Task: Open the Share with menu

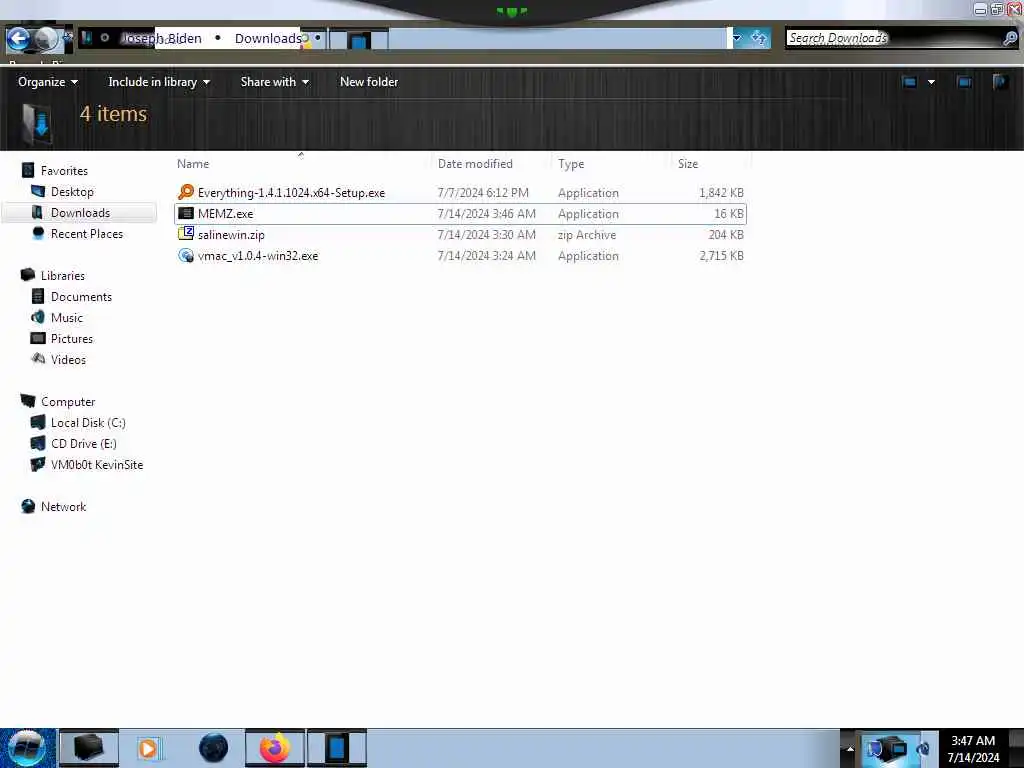Action: (x=274, y=82)
